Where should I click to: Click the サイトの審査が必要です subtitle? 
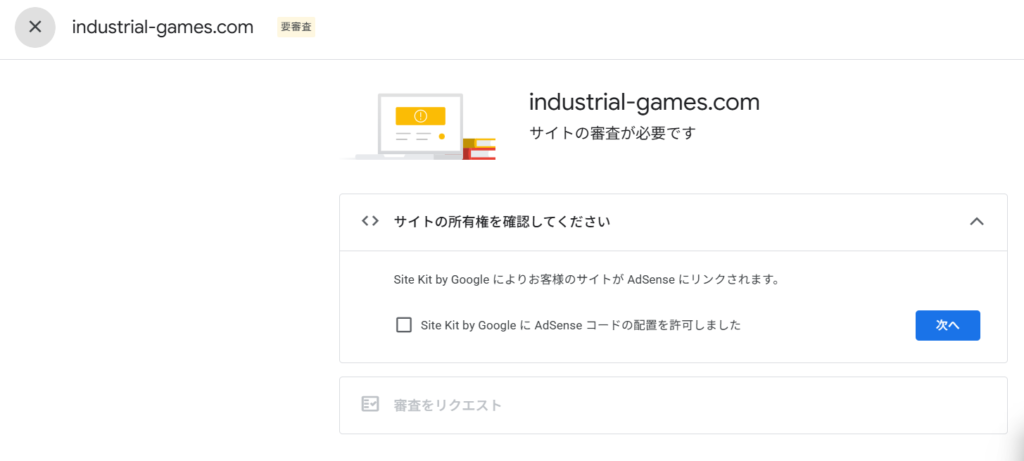(x=611, y=133)
